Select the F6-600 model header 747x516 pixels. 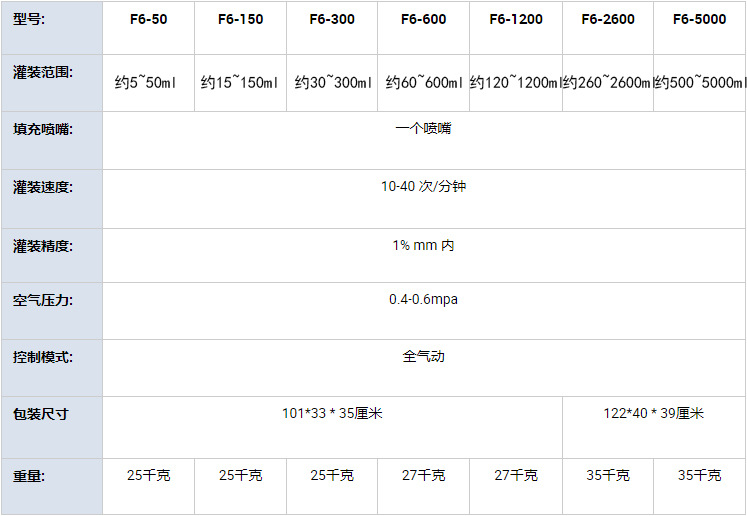tap(424, 19)
